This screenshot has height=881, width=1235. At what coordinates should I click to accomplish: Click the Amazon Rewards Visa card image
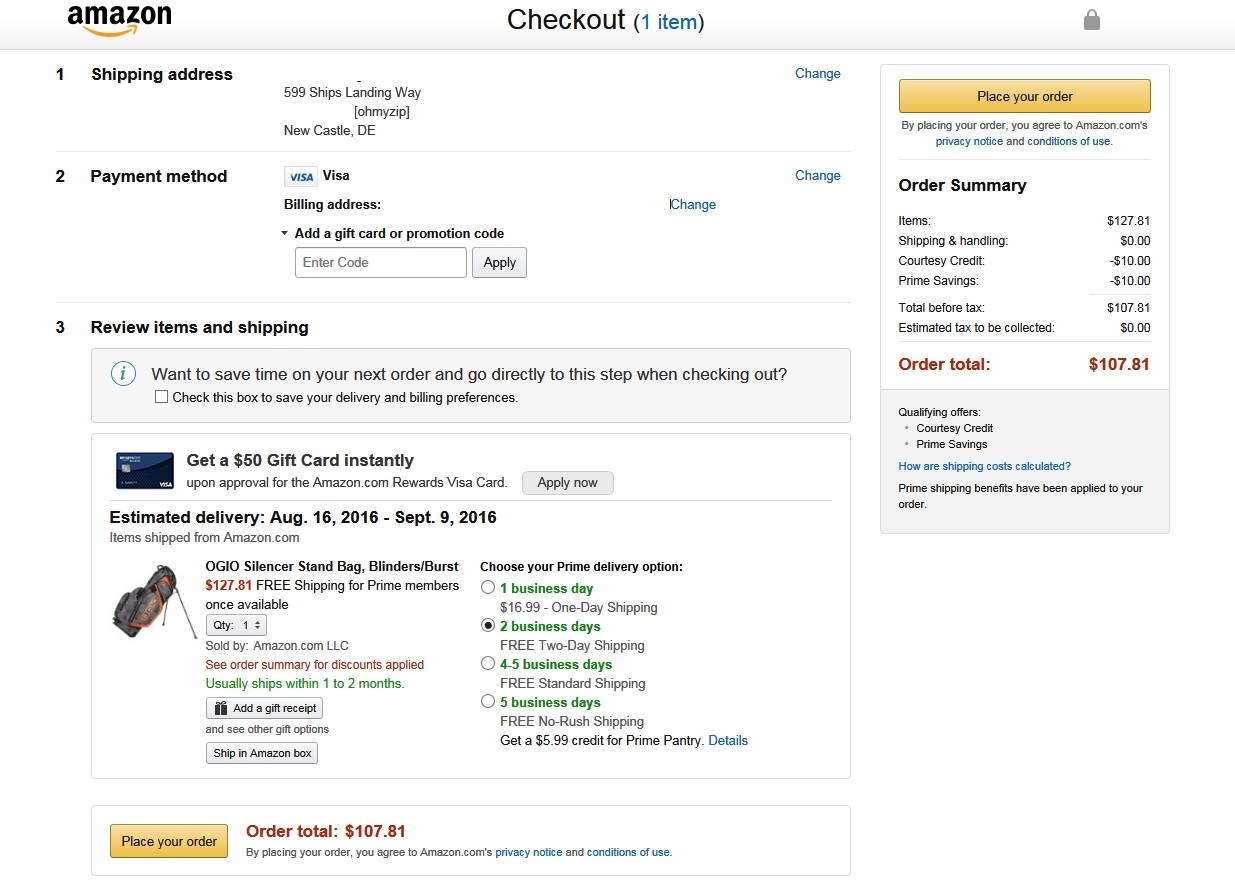(x=145, y=470)
